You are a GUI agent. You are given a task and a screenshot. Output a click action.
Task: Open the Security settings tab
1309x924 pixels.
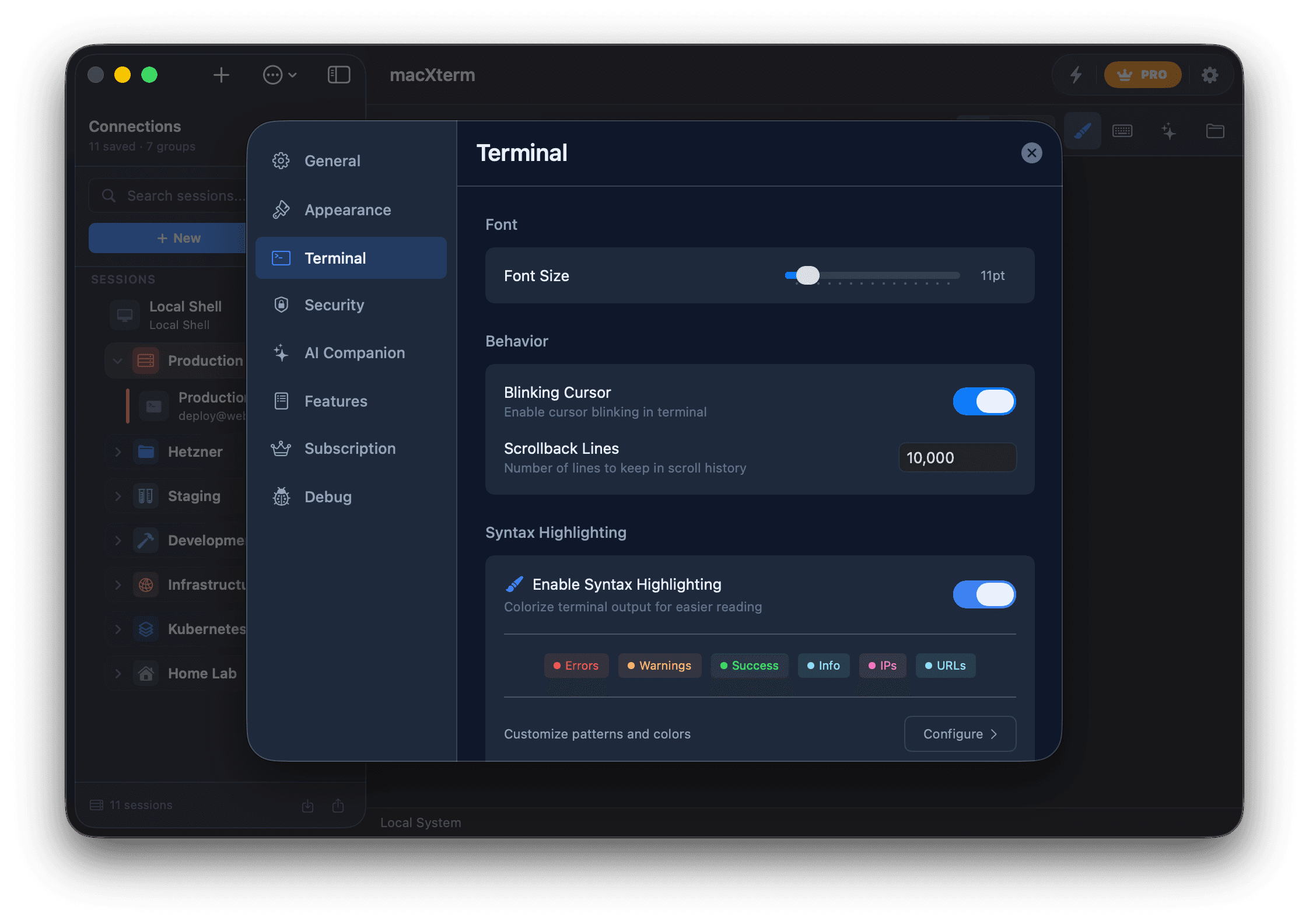[351, 305]
